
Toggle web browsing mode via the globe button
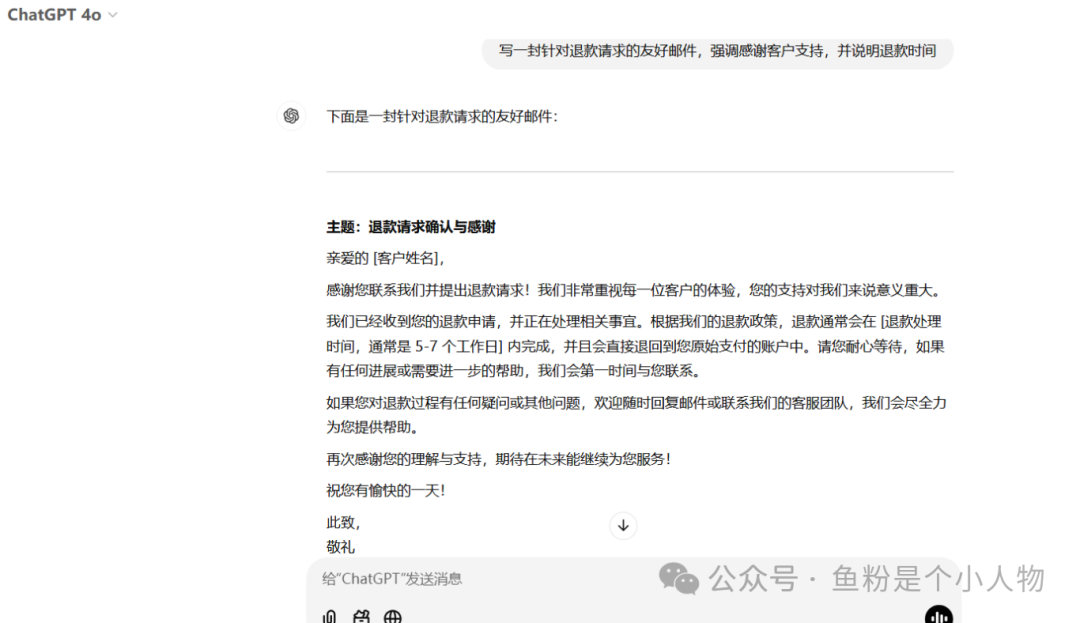pos(394,616)
